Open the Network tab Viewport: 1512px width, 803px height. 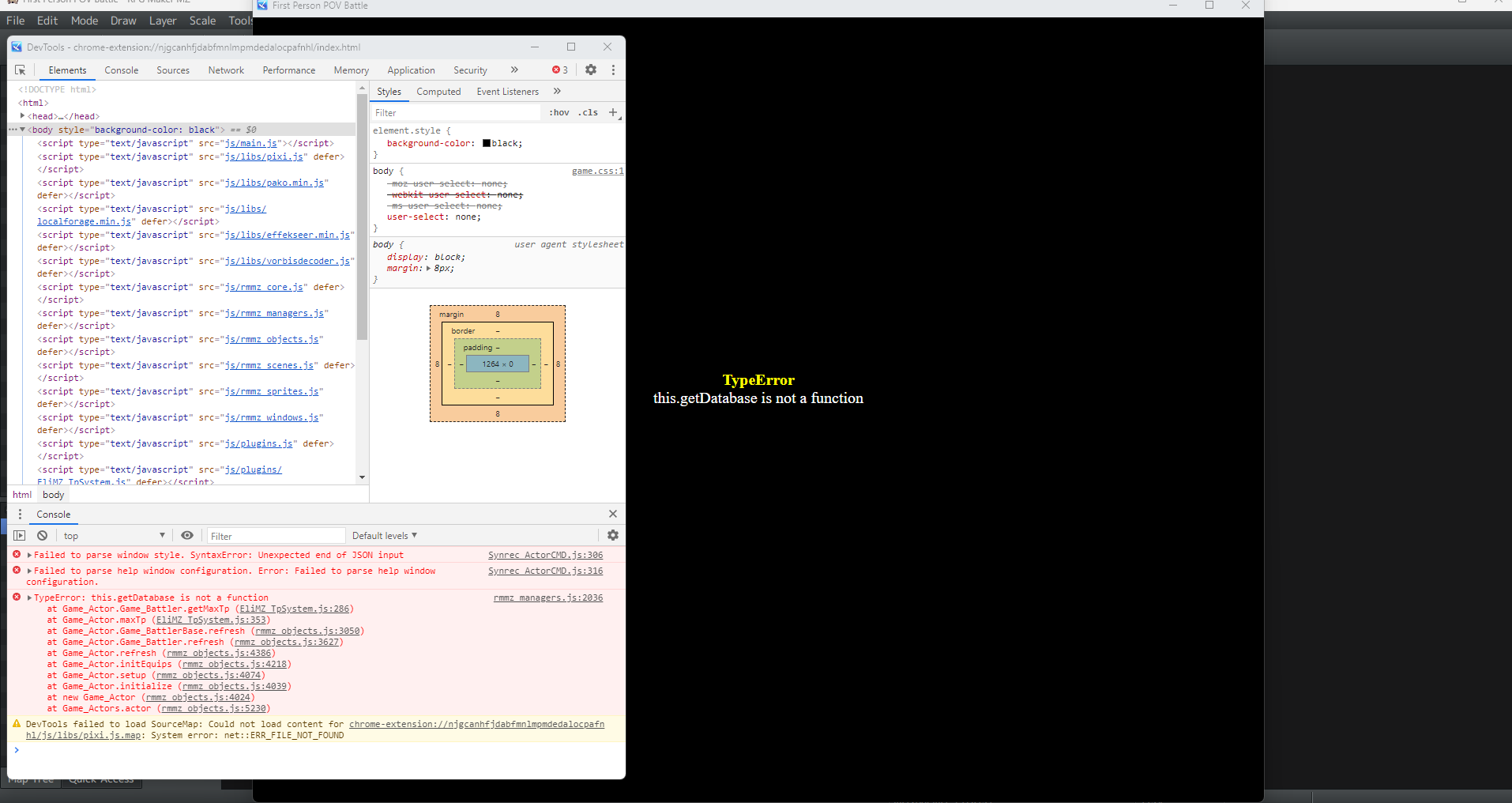click(x=226, y=70)
